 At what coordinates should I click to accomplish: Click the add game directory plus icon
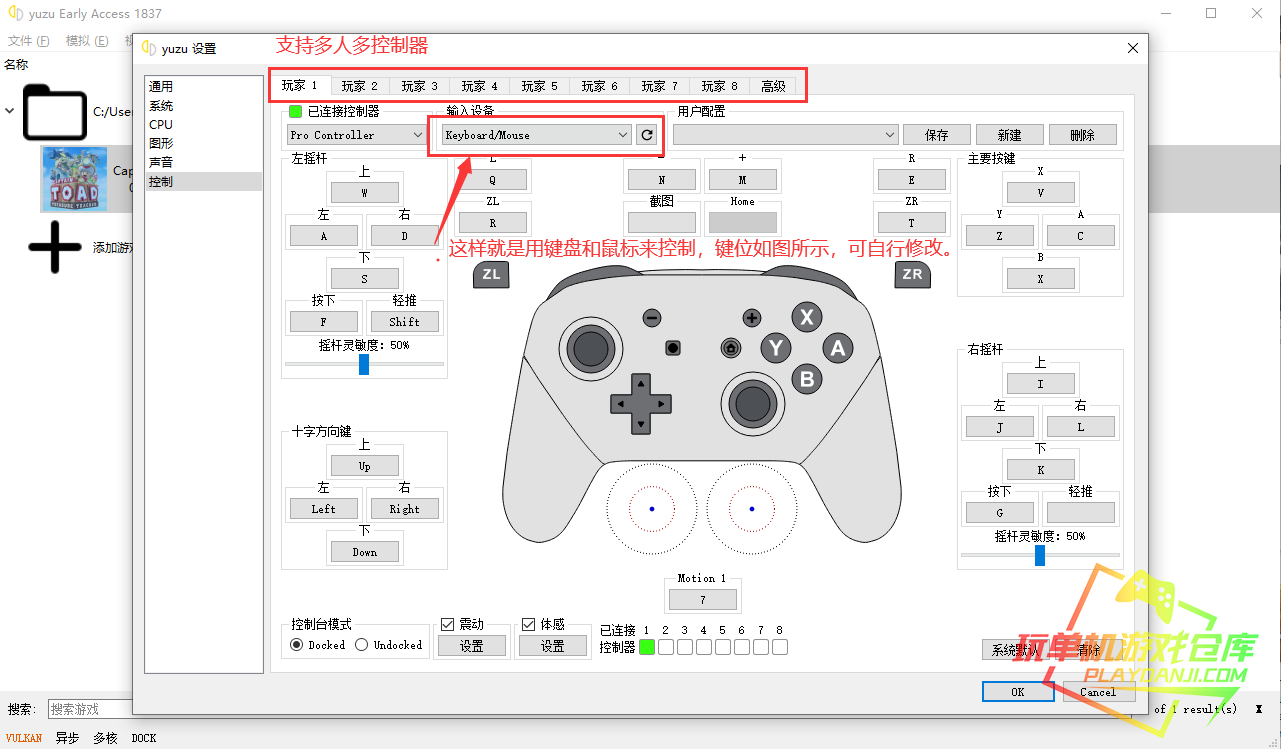[55, 247]
